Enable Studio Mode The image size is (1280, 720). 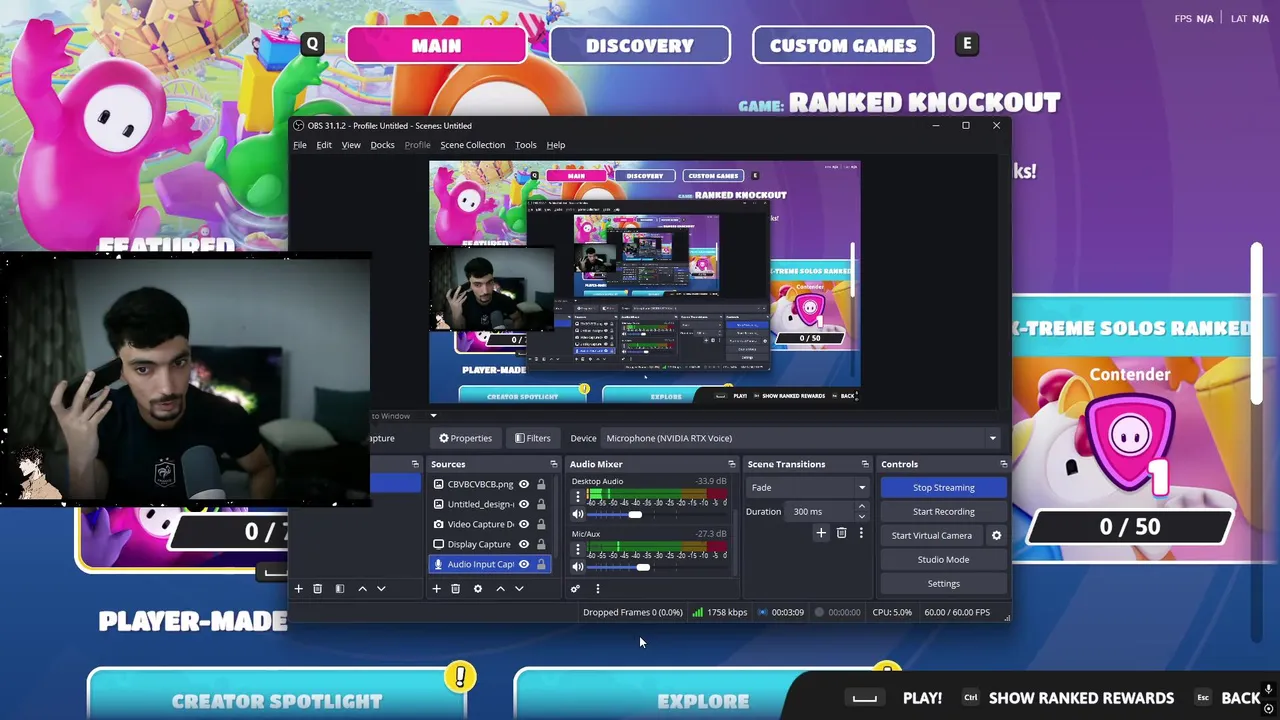[943, 560]
